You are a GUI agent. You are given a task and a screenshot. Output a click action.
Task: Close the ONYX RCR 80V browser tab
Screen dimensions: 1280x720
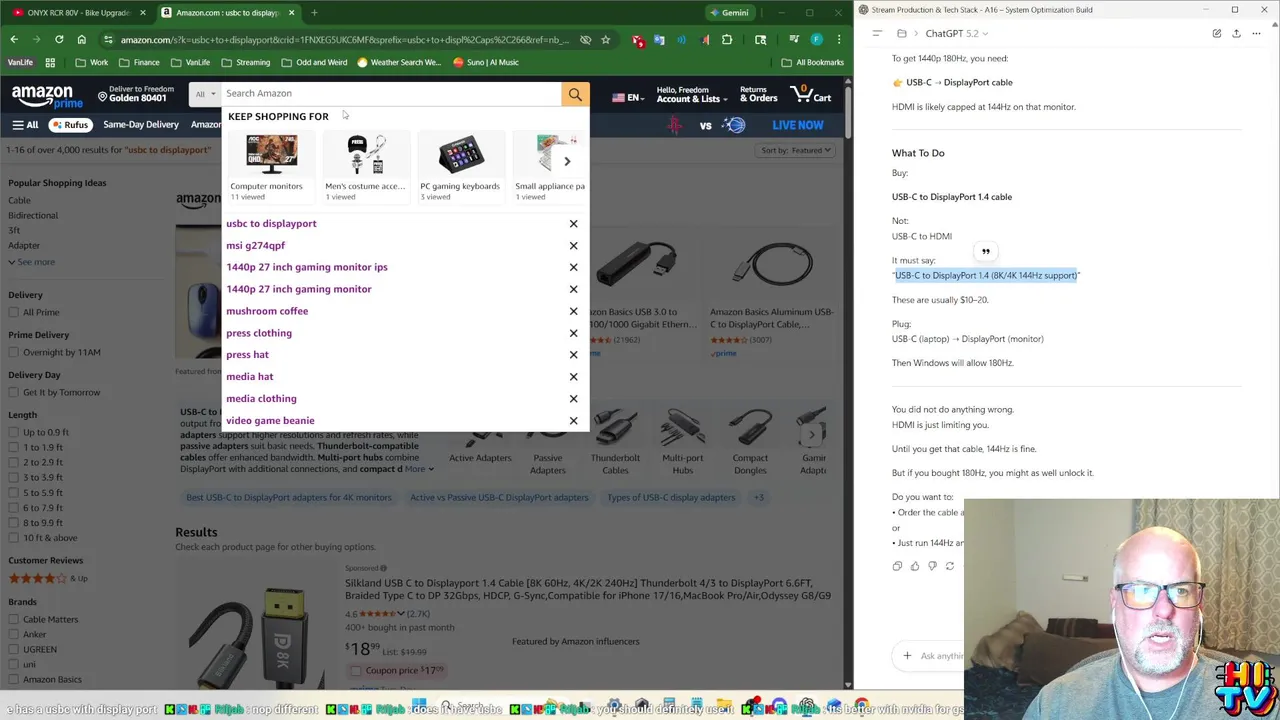coord(142,13)
